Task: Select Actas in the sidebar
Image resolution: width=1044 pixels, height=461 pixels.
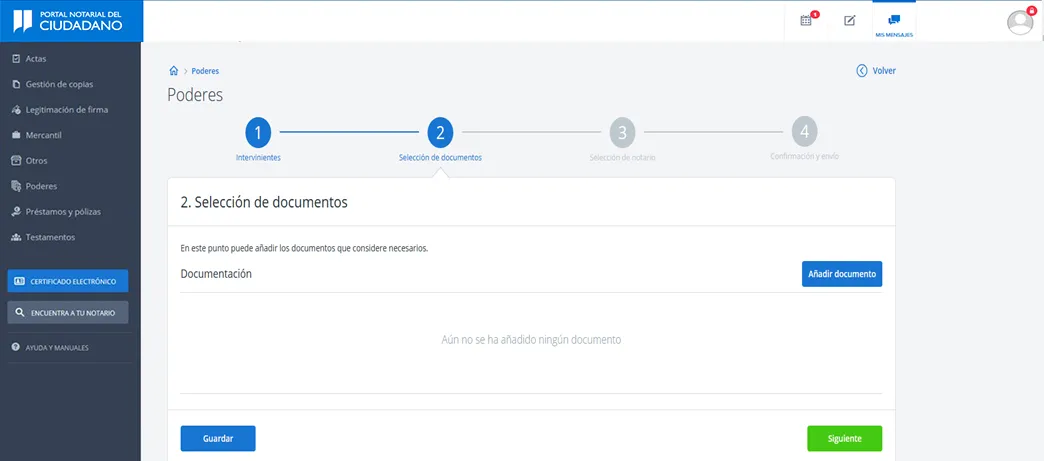Action: [35, 59]
